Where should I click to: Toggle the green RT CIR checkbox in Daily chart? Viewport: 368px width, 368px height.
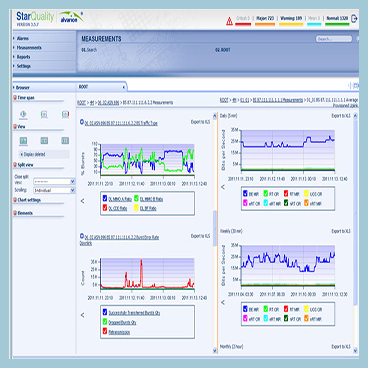(266, 193)
